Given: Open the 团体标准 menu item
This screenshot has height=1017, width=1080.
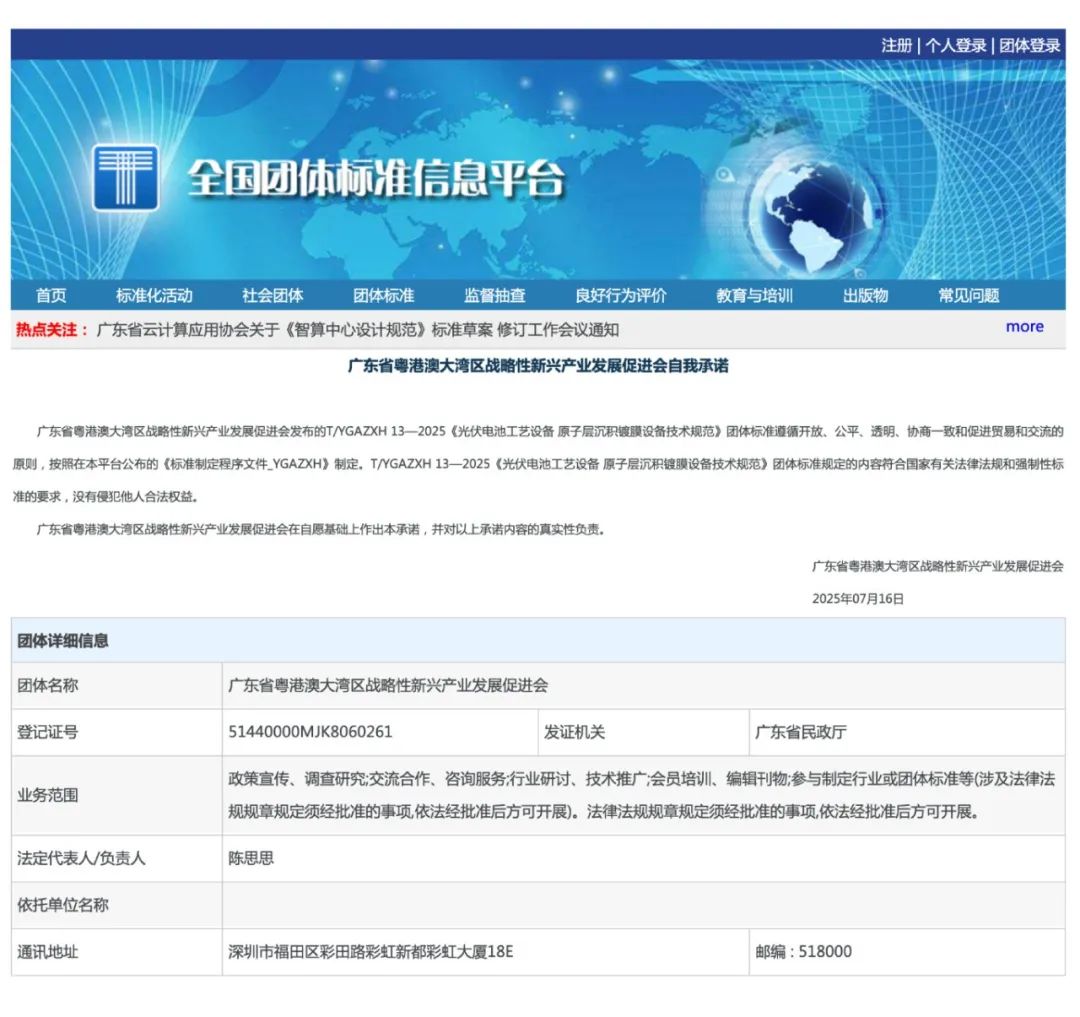Looking at the screenshot, I should point(384,295).
